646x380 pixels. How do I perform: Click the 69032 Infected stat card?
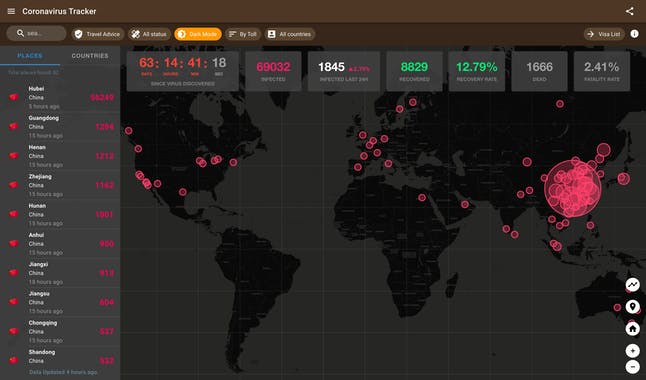tap(273, 71)
